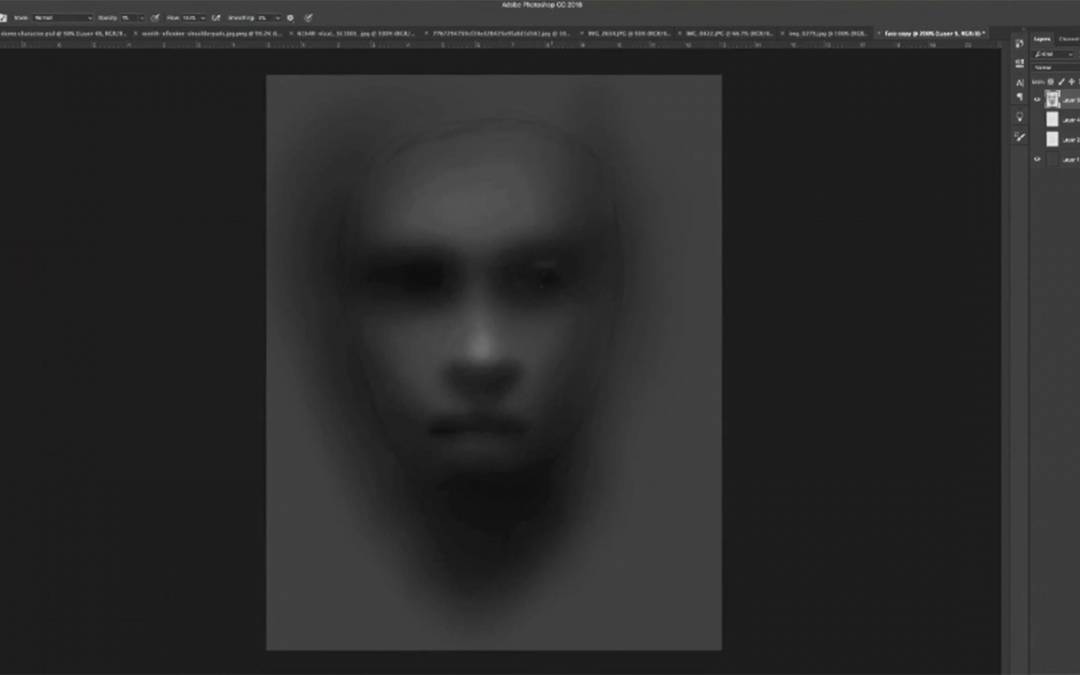
Task: Click the brush tool preset icon
Action: point(5,18)
